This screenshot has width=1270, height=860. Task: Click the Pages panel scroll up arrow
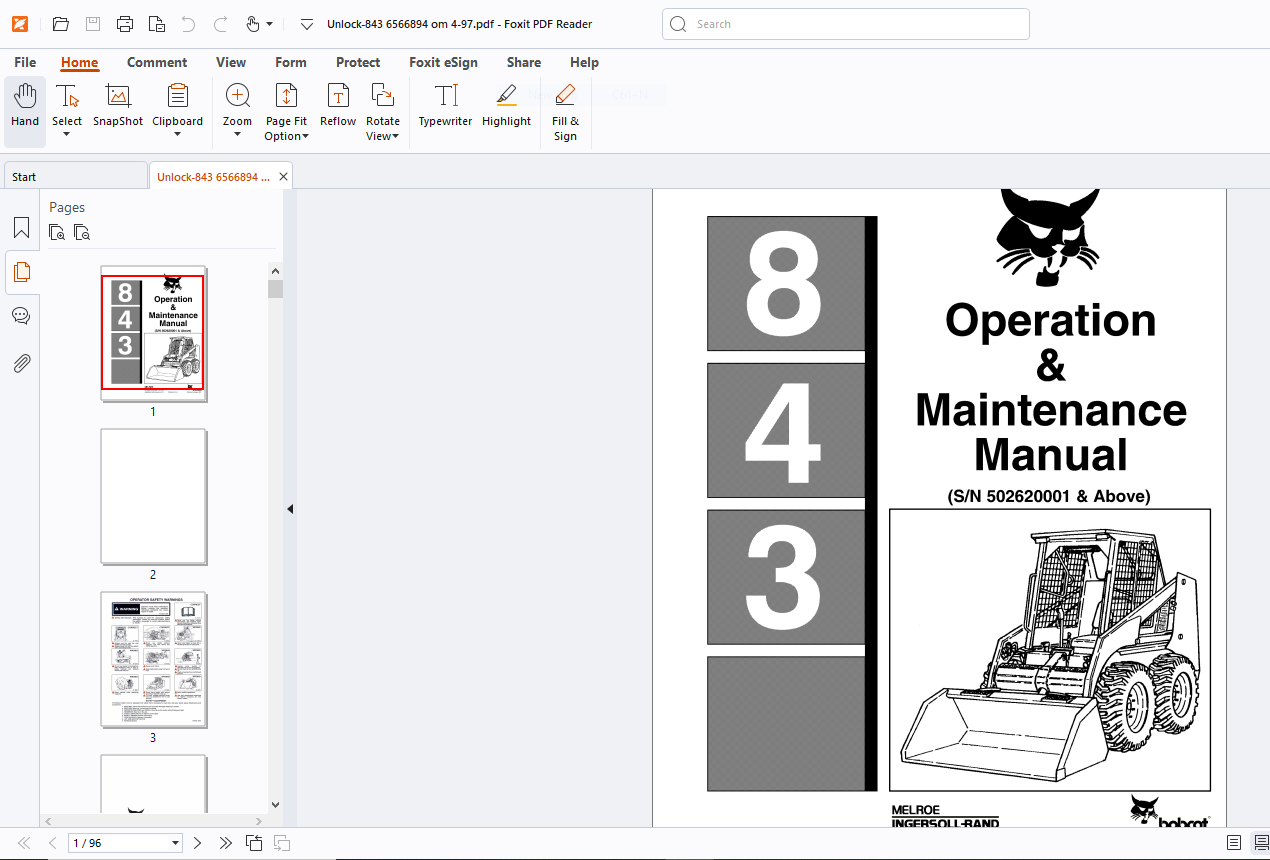tap(276, 271)
